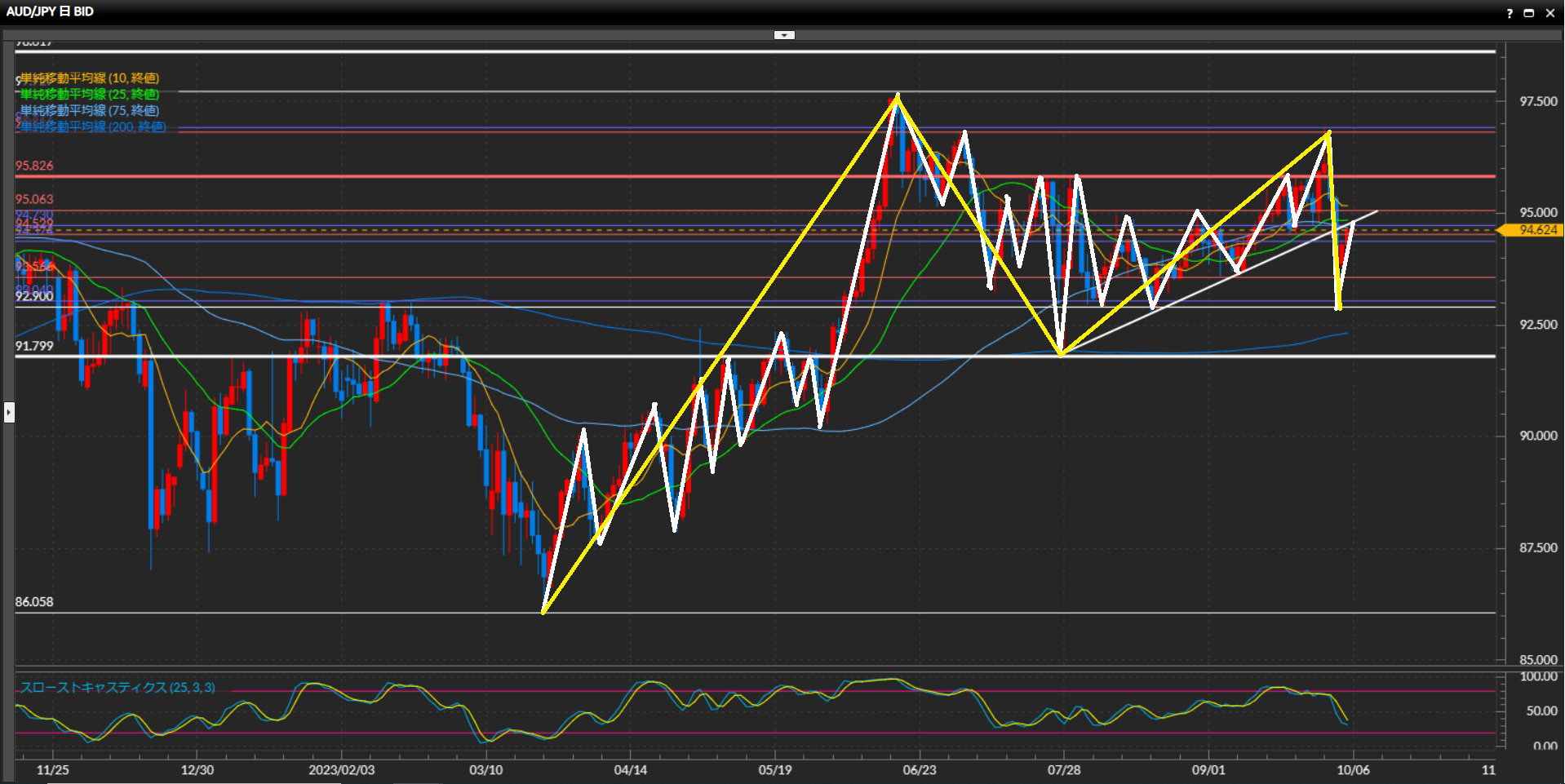Expand the left side panel arrow
The image size is (1565, 784).
tap(9, 412)
